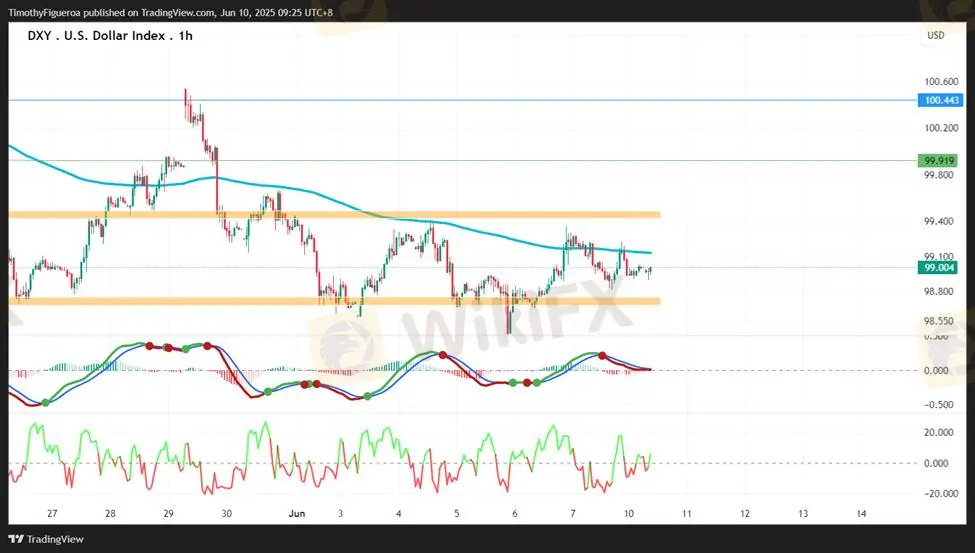This screenshot has width=975, height=553.
Task: Select the upper orange resistance zone
Action: 334,215
